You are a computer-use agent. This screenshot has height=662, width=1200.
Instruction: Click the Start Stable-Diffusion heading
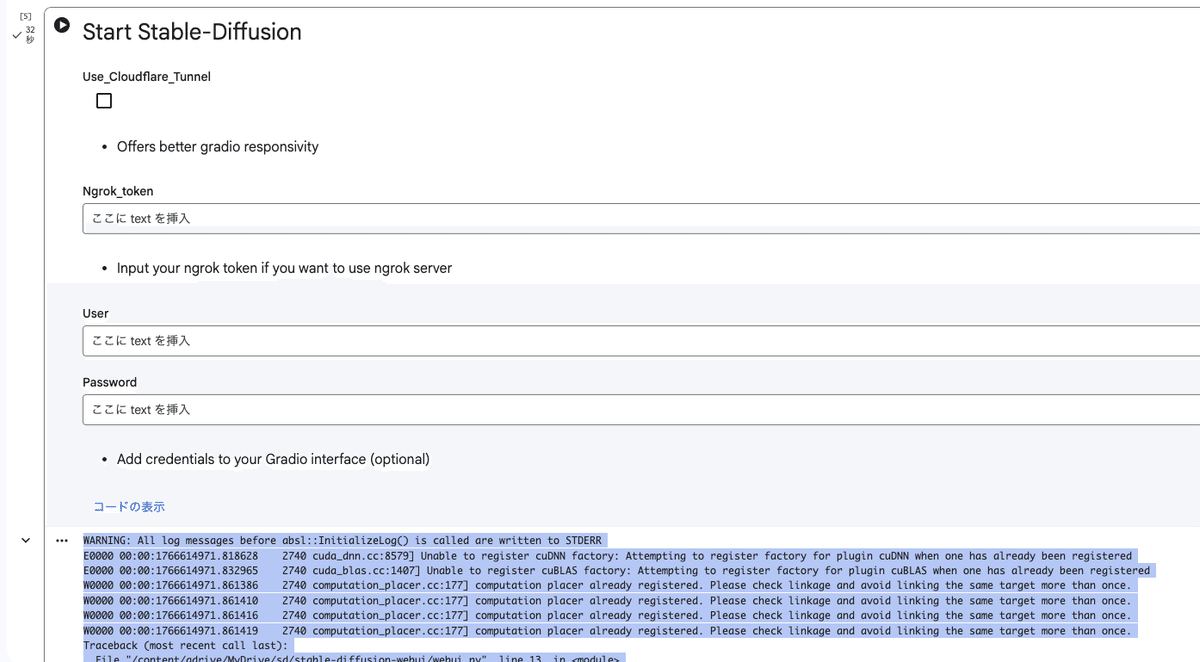[x=191, y=31]
